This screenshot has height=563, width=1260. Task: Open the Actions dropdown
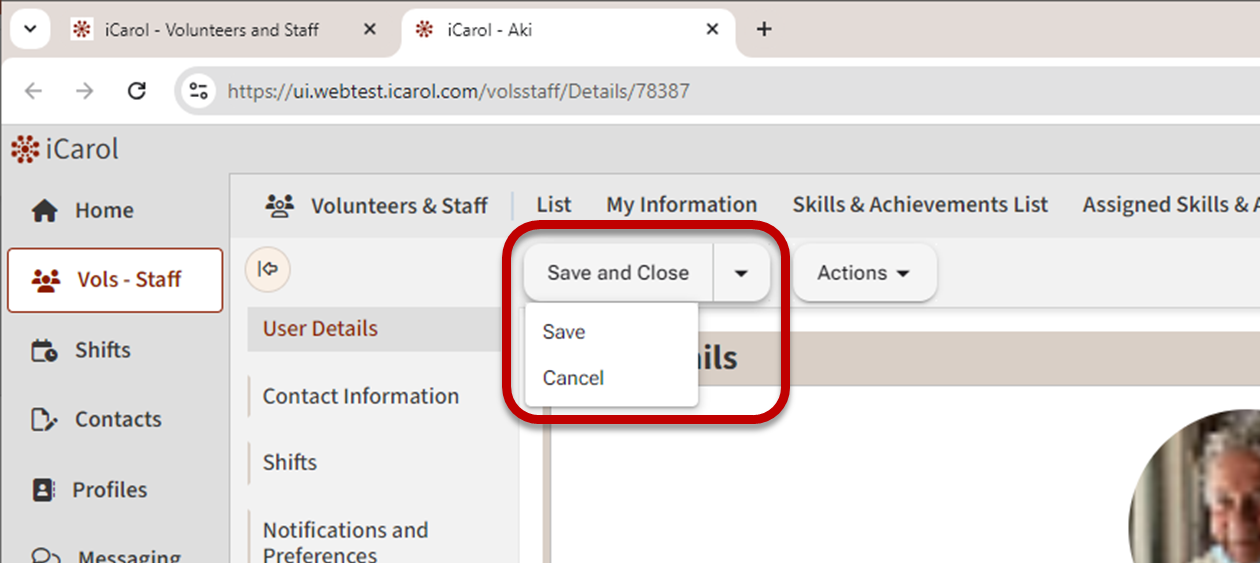pos(864,273)
